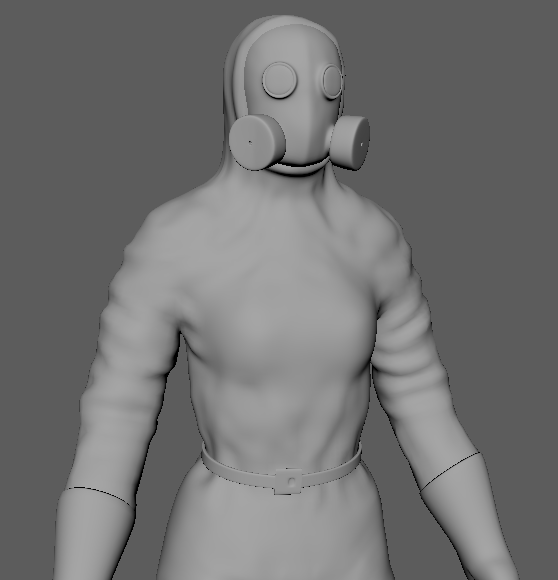Pick the center dot on the screen-right filter canister

(362, 144)
